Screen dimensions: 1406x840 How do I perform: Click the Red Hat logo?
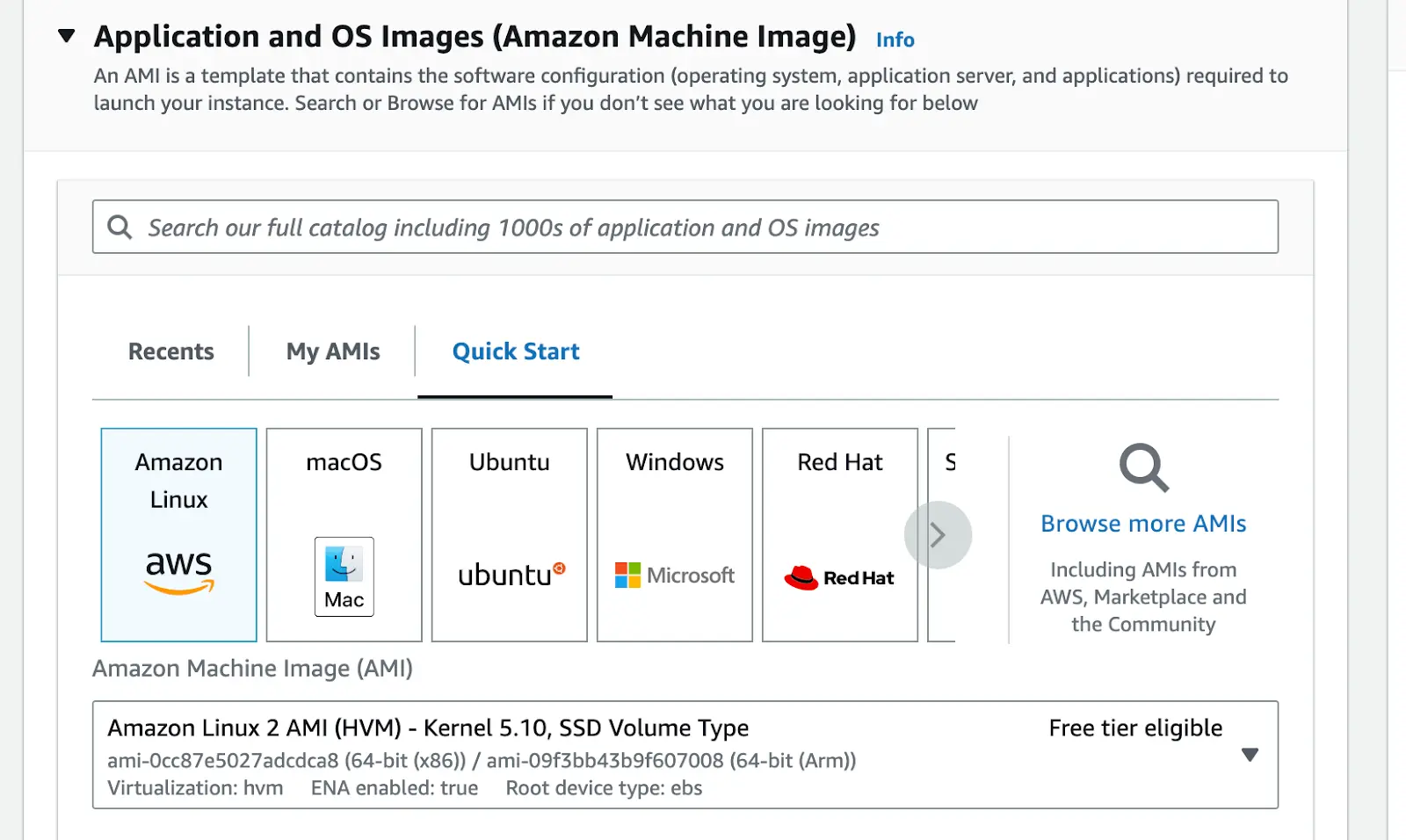pyautogui.click(x=839, y=577)
